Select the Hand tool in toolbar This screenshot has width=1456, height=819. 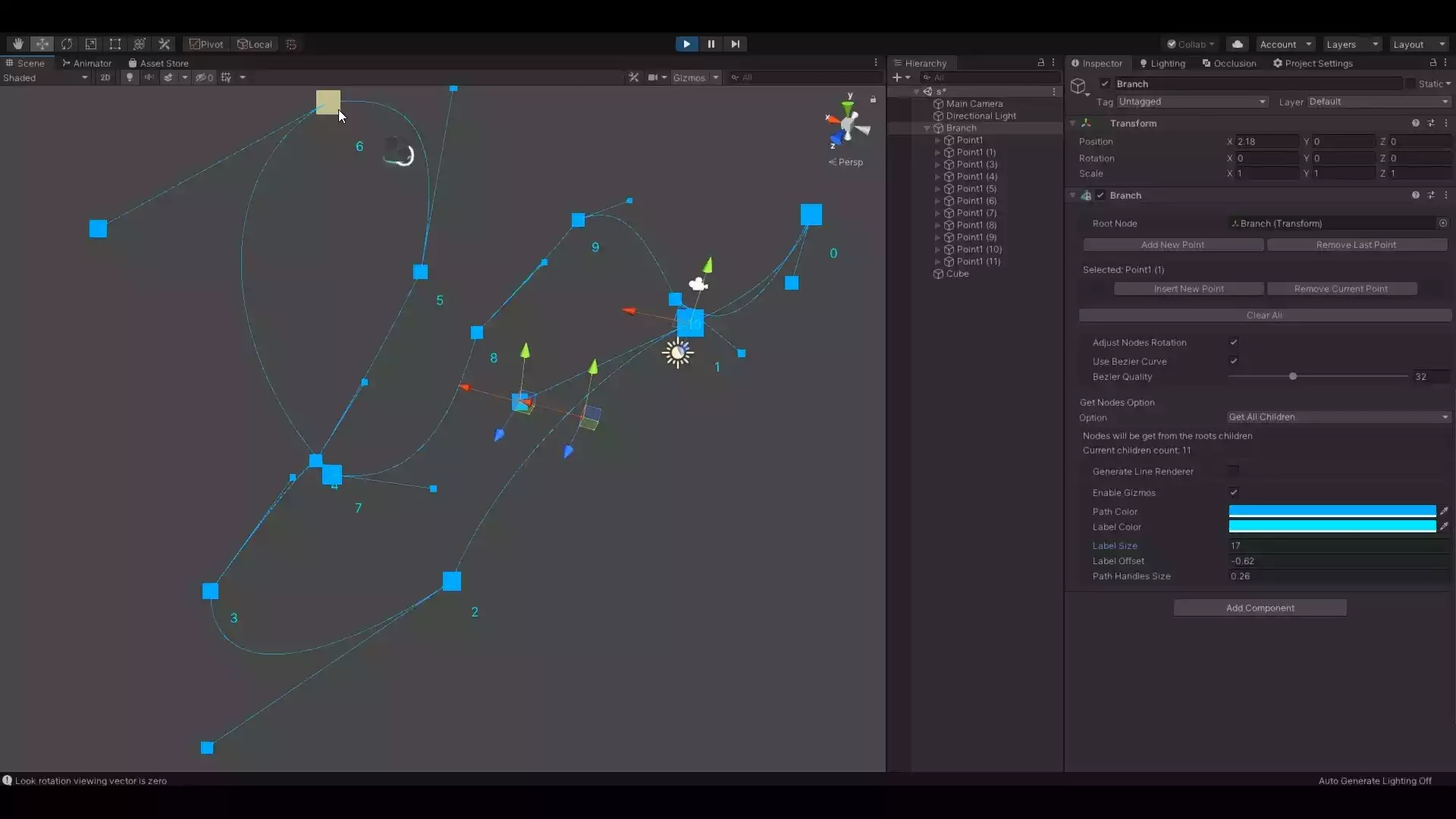17,44
